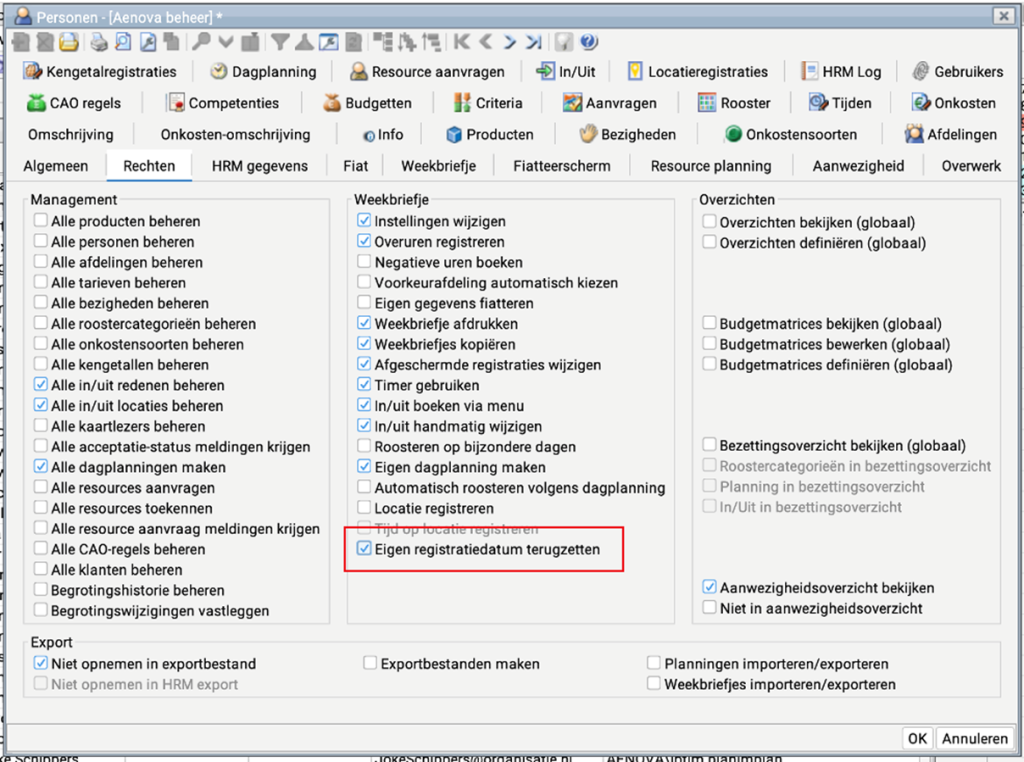Enable Alle producten beheren checkbox

pos(40,222)
